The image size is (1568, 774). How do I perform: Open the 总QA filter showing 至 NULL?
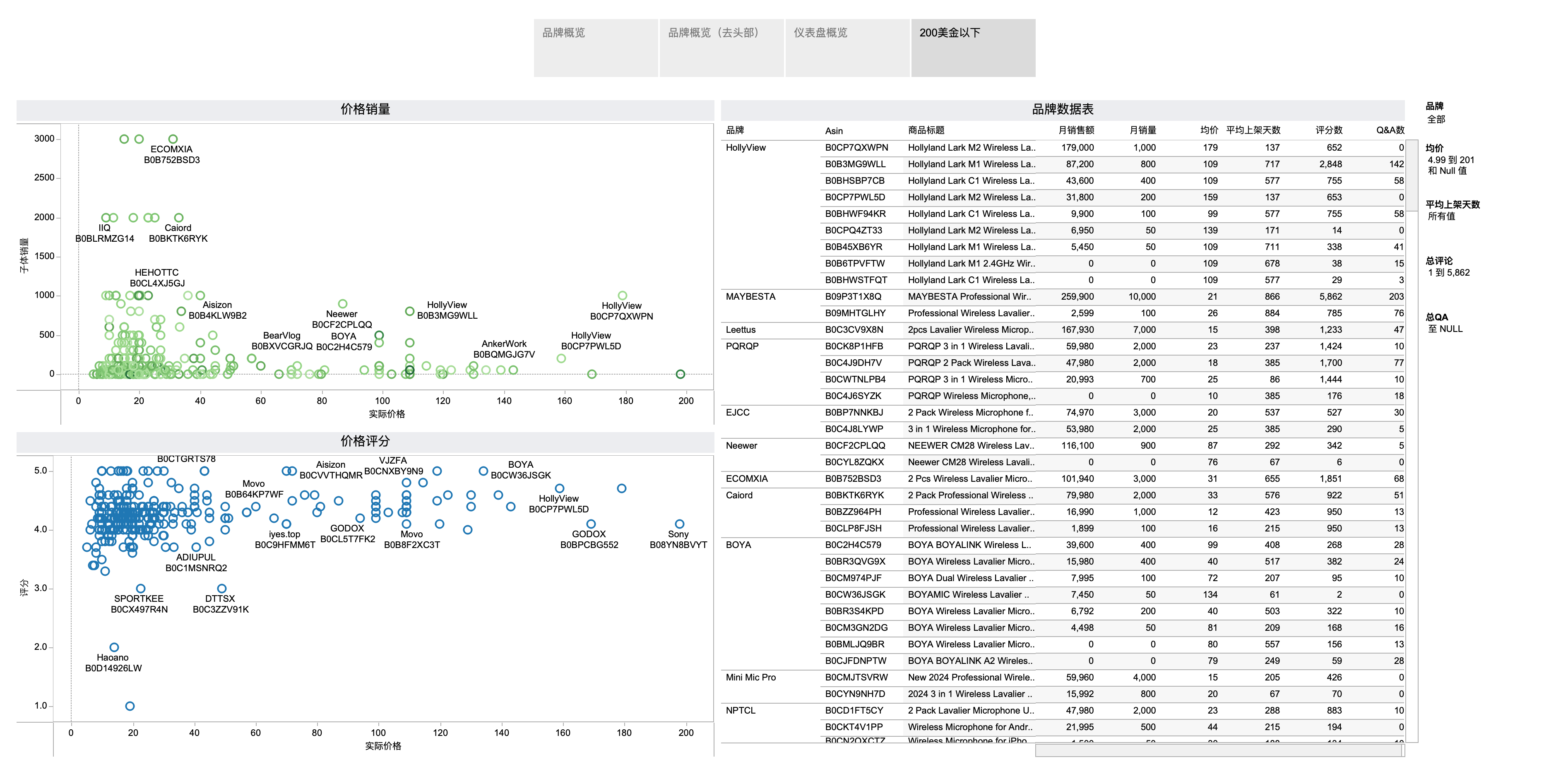1445,329
